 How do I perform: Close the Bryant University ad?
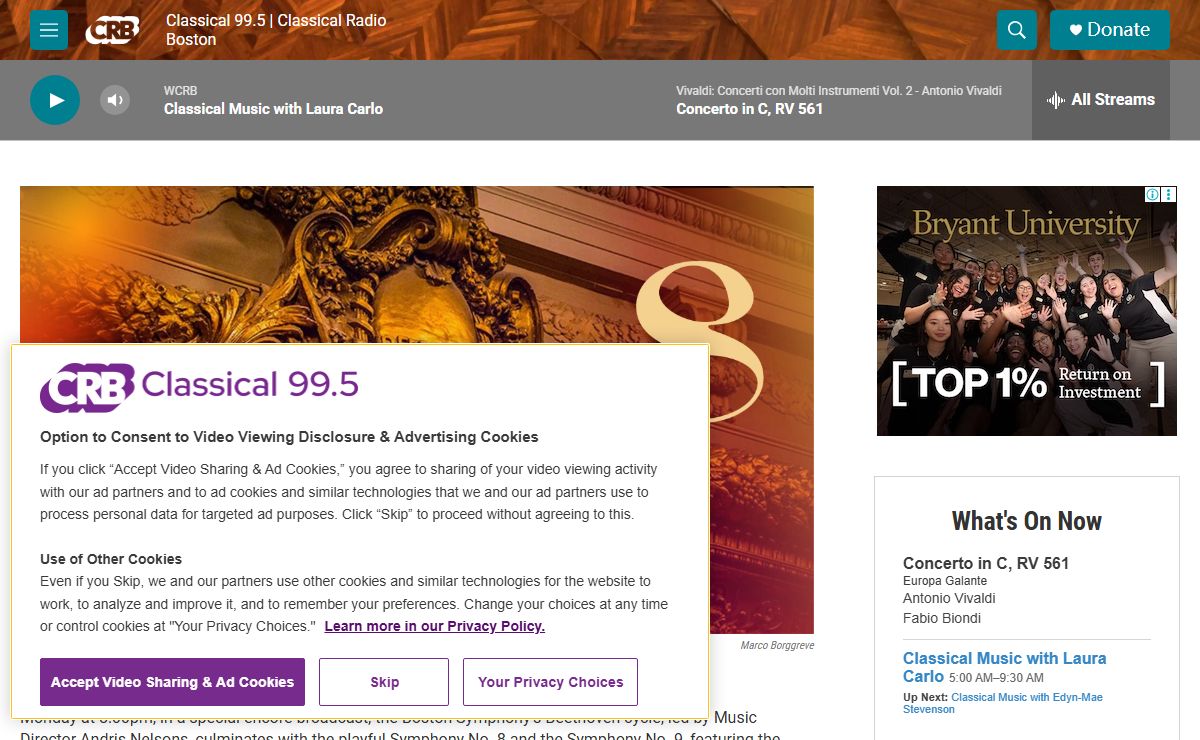1168,194
